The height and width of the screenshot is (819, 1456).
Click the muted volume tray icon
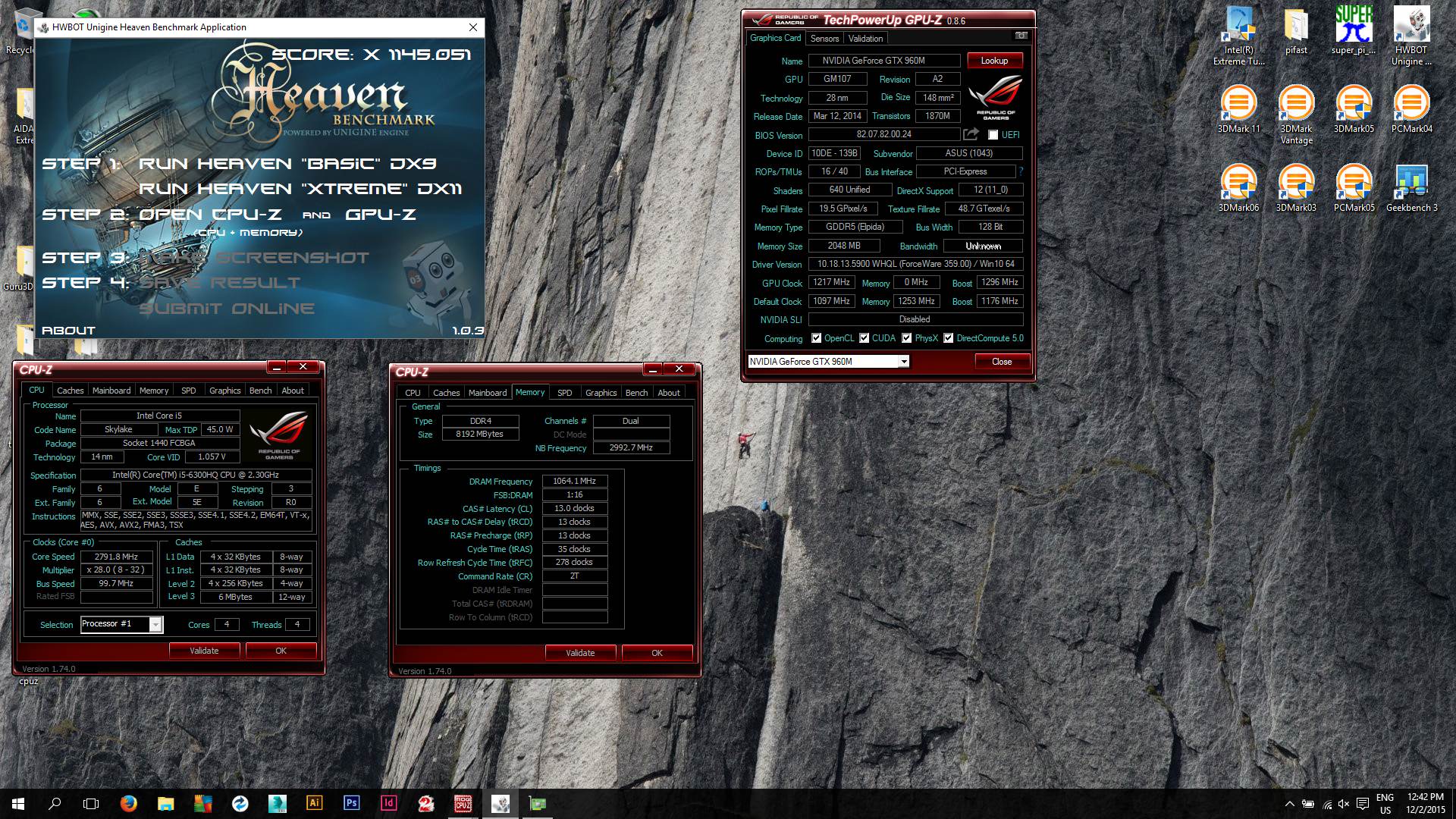click(x=1344, y=804)
